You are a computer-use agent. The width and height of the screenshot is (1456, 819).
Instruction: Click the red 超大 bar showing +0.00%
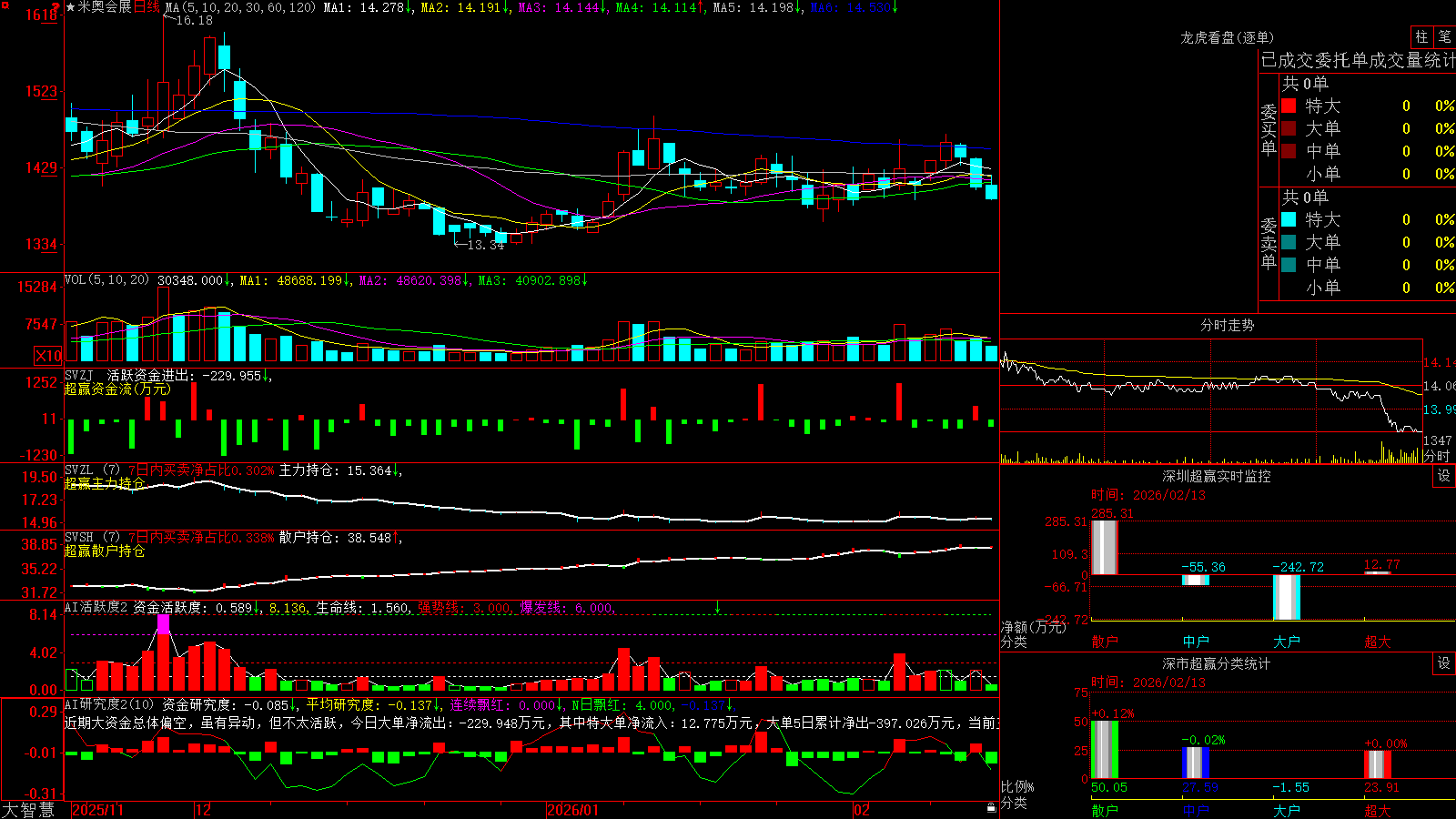click(1378, 764)
